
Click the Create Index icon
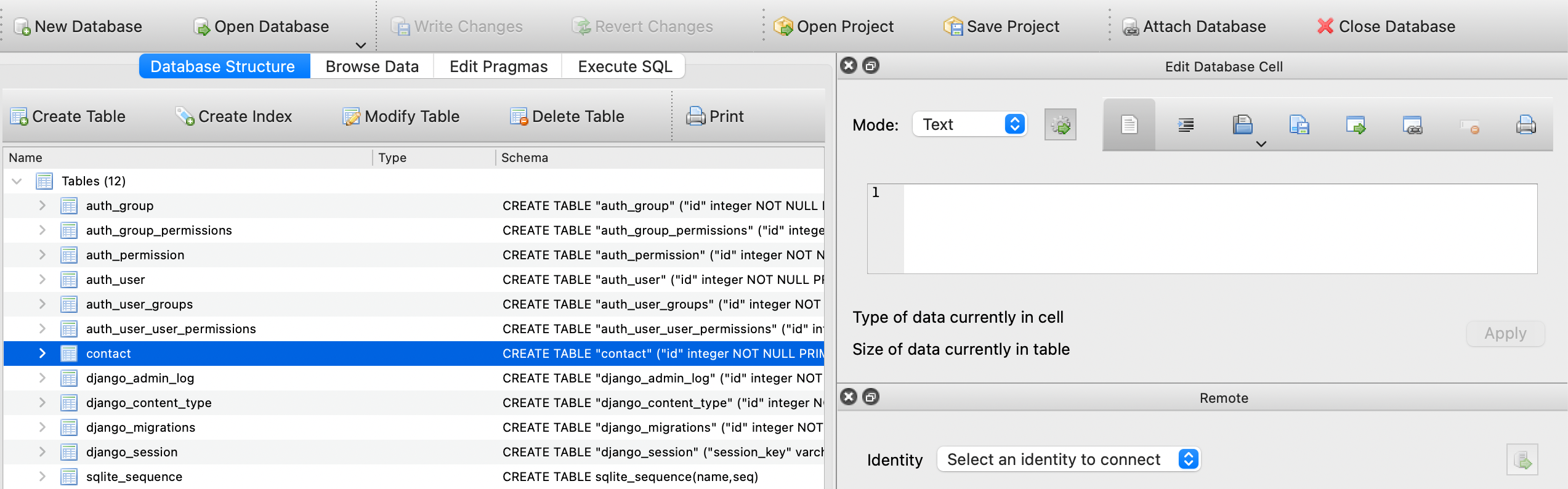(x=185, y=116)
